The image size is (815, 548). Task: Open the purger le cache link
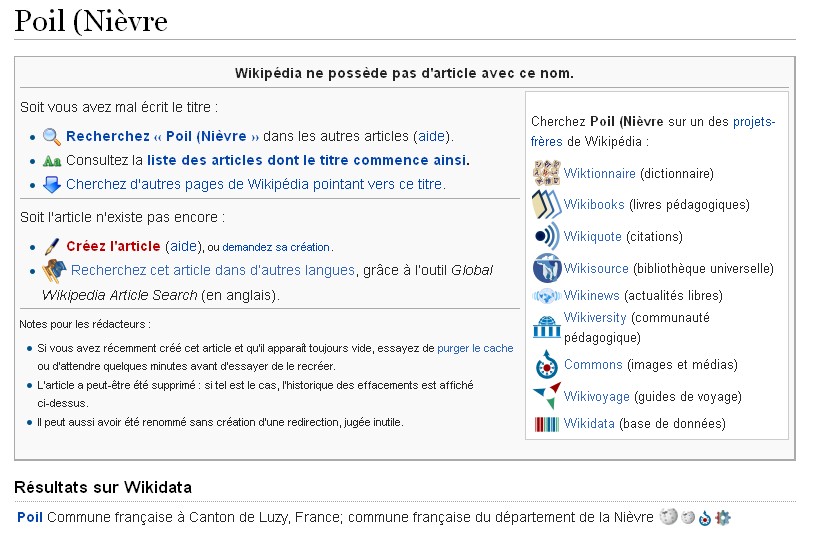(475, 349)
